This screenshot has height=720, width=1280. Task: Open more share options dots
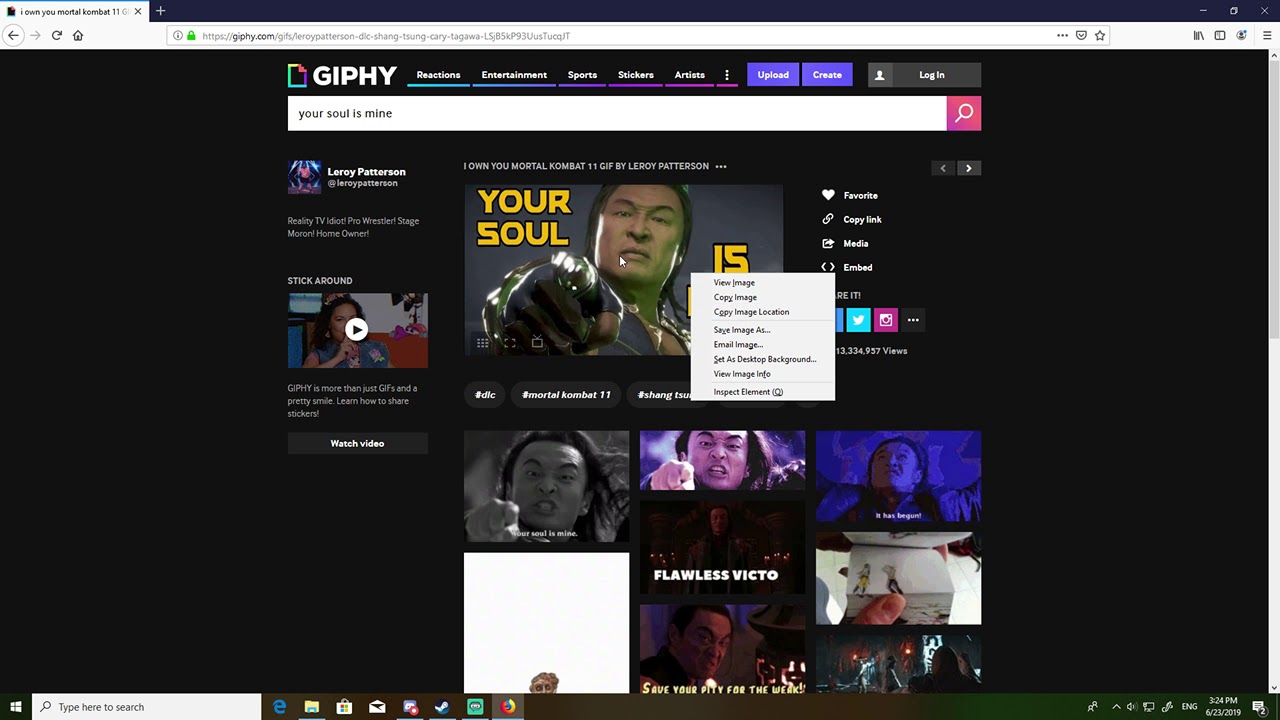pyautogui.click(x=913, y=320)
